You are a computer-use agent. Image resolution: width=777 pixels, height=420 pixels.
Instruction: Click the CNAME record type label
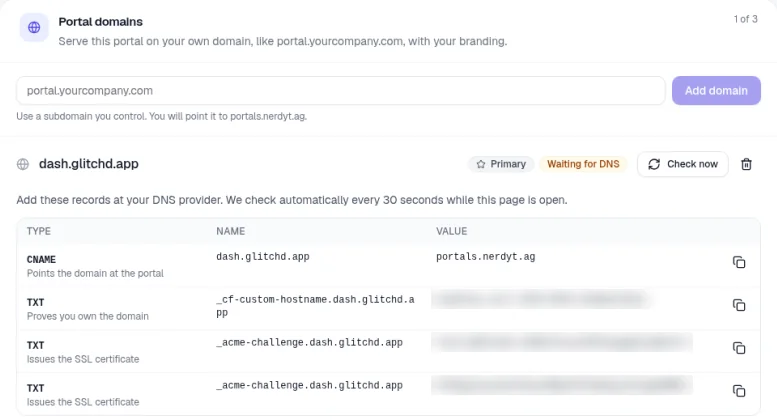click(41, 260)
